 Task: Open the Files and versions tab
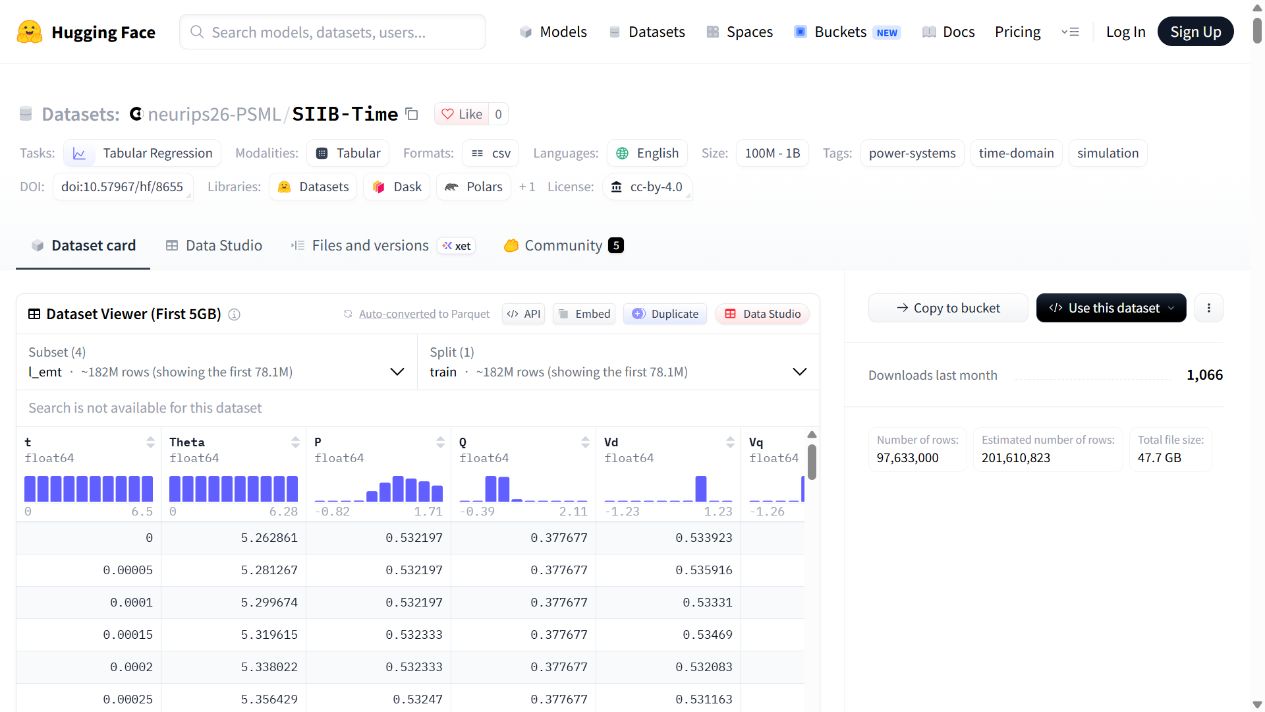[x=359, y=245]
